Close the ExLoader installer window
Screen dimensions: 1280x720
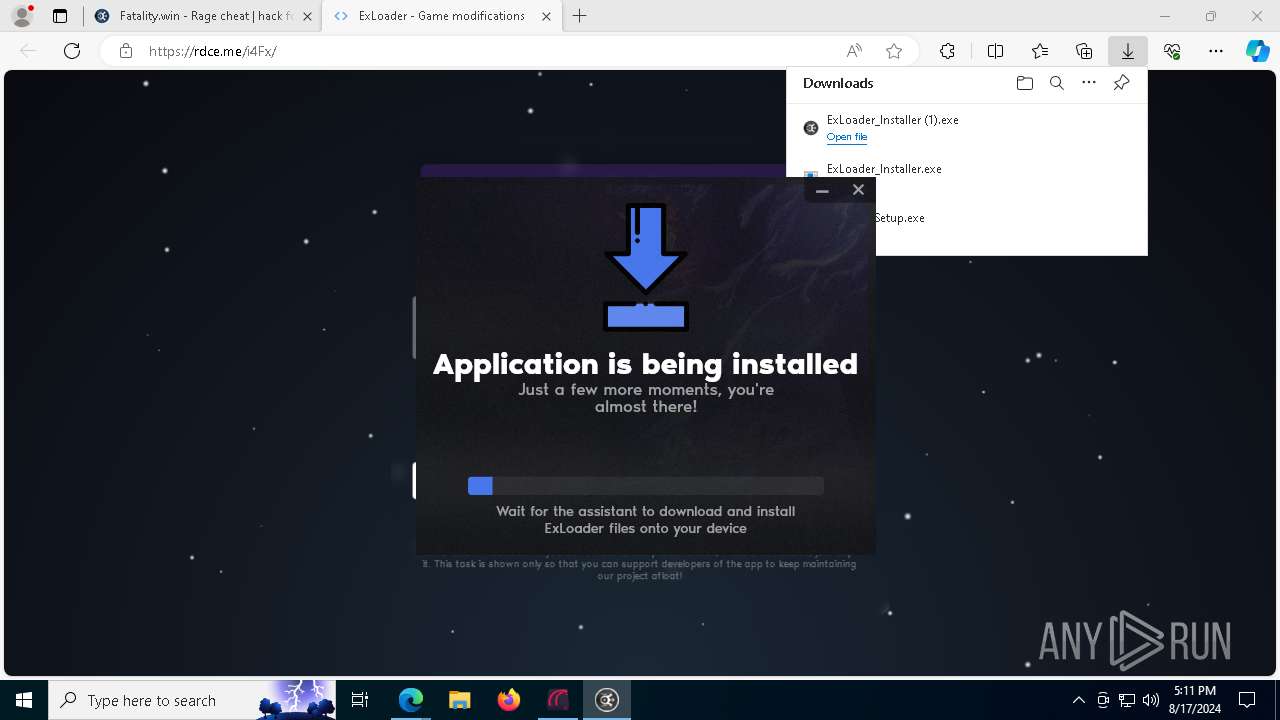(858, 190)
